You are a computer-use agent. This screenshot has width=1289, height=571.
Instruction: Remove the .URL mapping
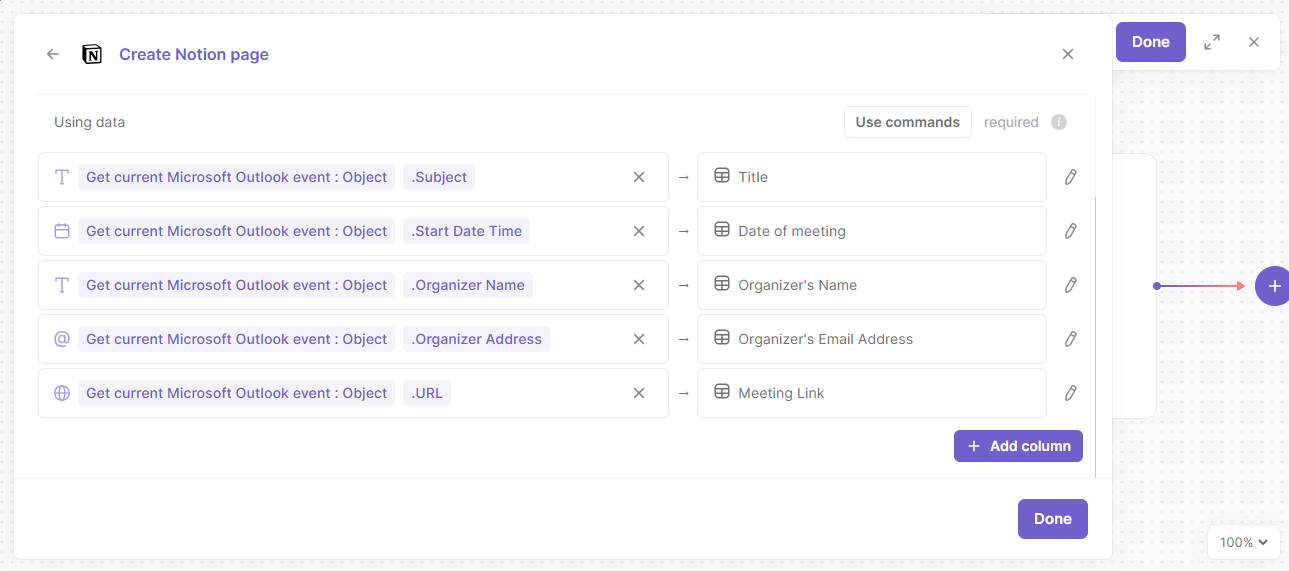click(x=639, y=393)
